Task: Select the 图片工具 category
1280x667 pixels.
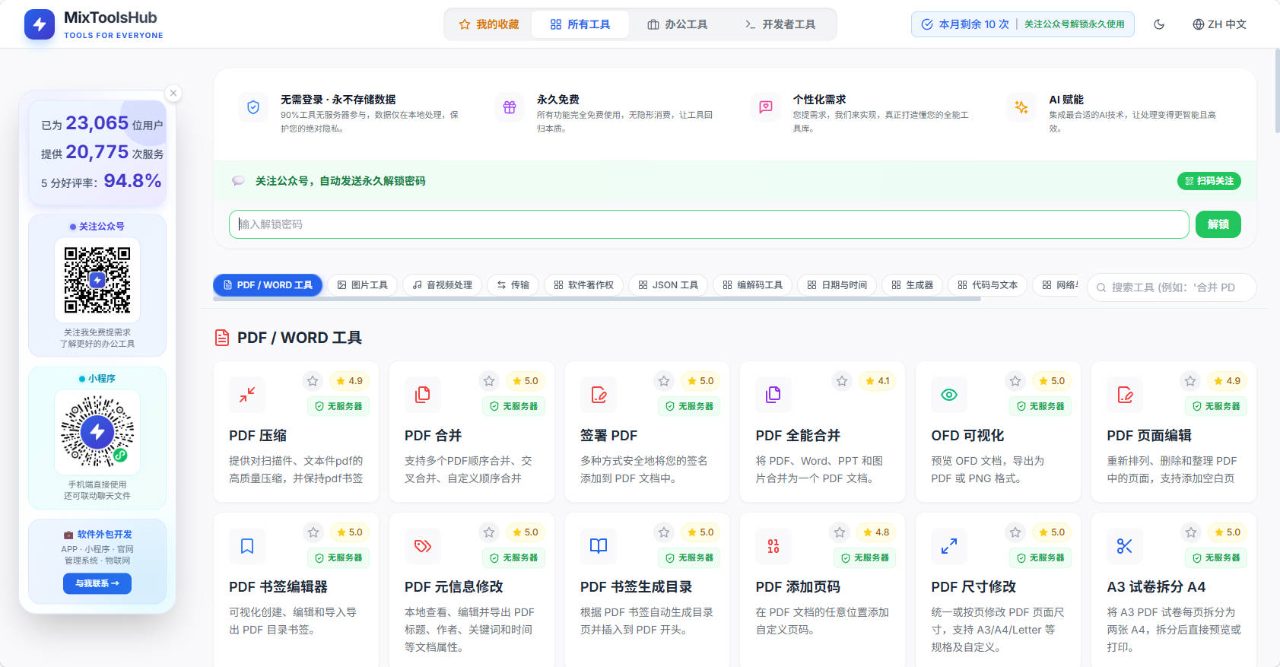Action: (362, 285)
